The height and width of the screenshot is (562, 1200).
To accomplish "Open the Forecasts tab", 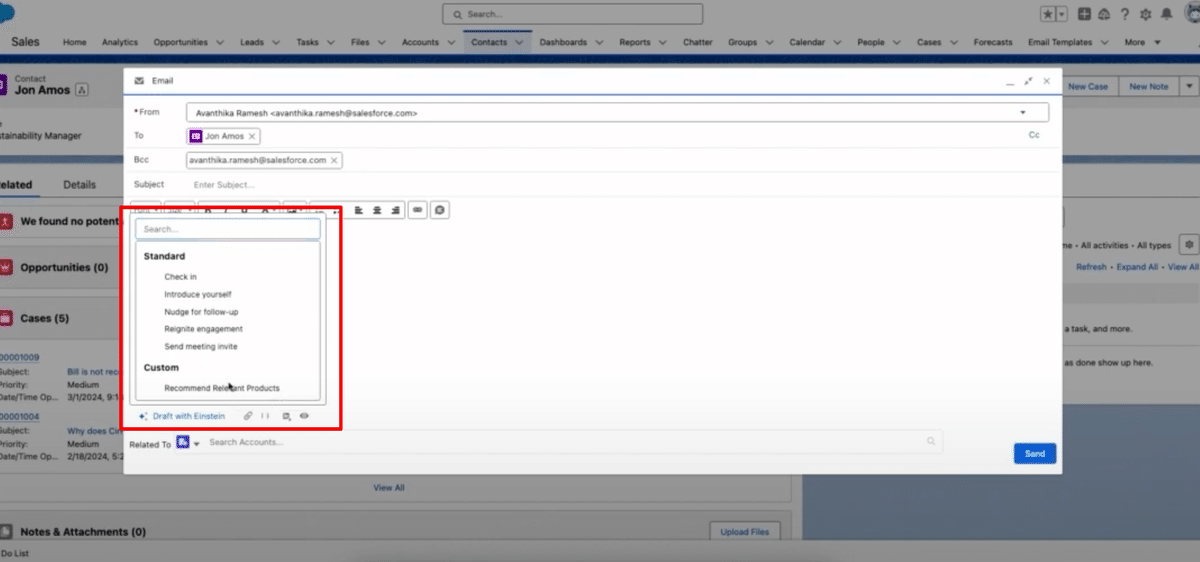I will pyautogui.click(x=992, y=43).
